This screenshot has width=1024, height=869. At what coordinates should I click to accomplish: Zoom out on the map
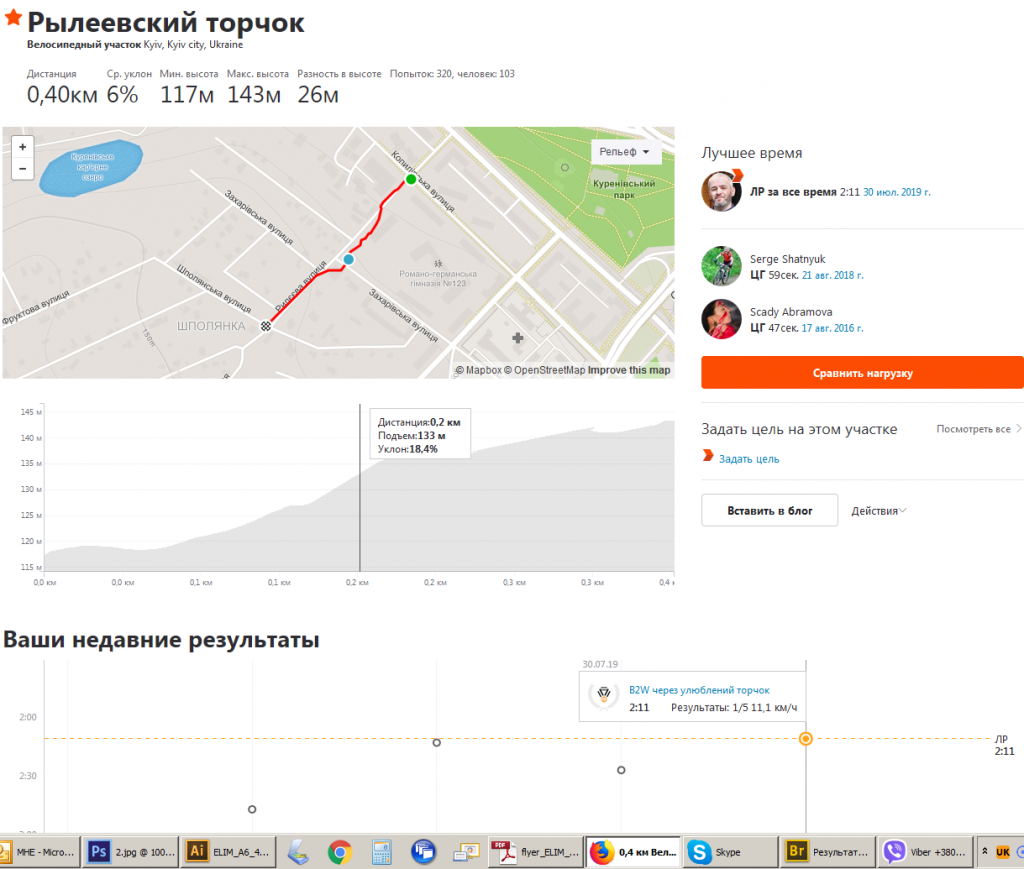click(x=22, y=169)
